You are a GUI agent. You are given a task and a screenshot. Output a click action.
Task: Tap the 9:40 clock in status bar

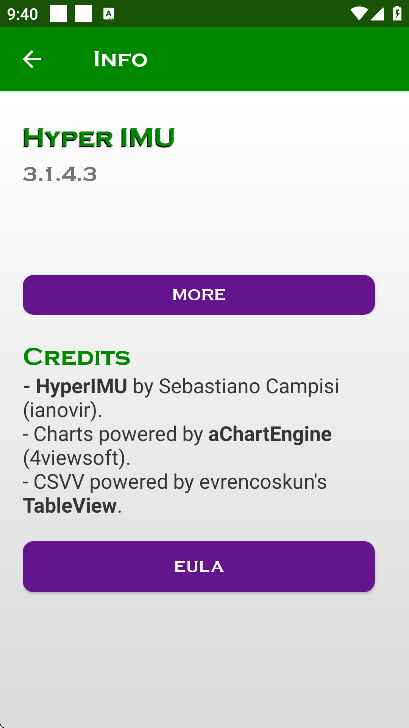(x=22, y=14)
